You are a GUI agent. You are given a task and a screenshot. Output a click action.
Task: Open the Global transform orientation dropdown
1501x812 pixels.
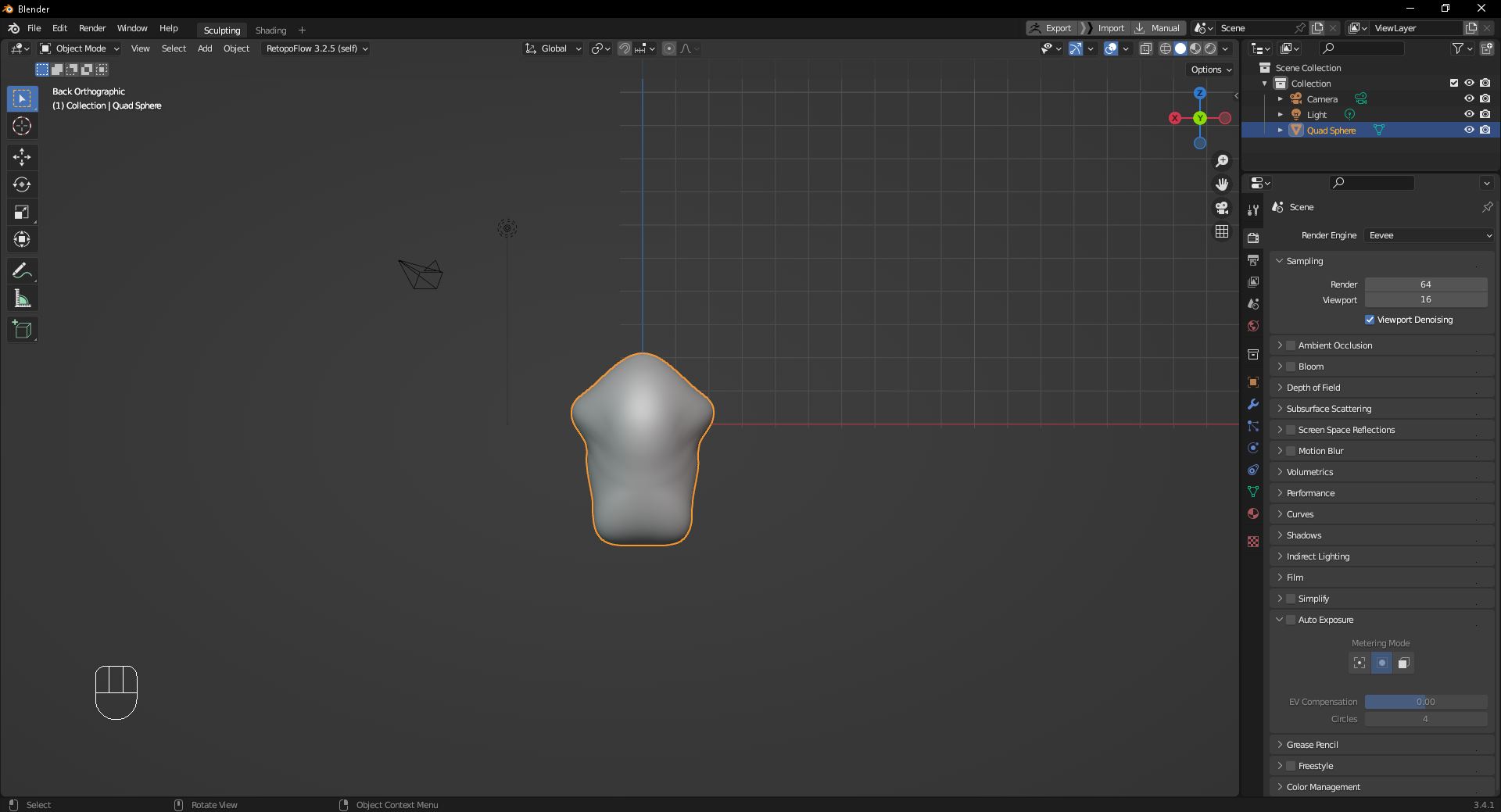pyautogui.click(x=553, y=48)
